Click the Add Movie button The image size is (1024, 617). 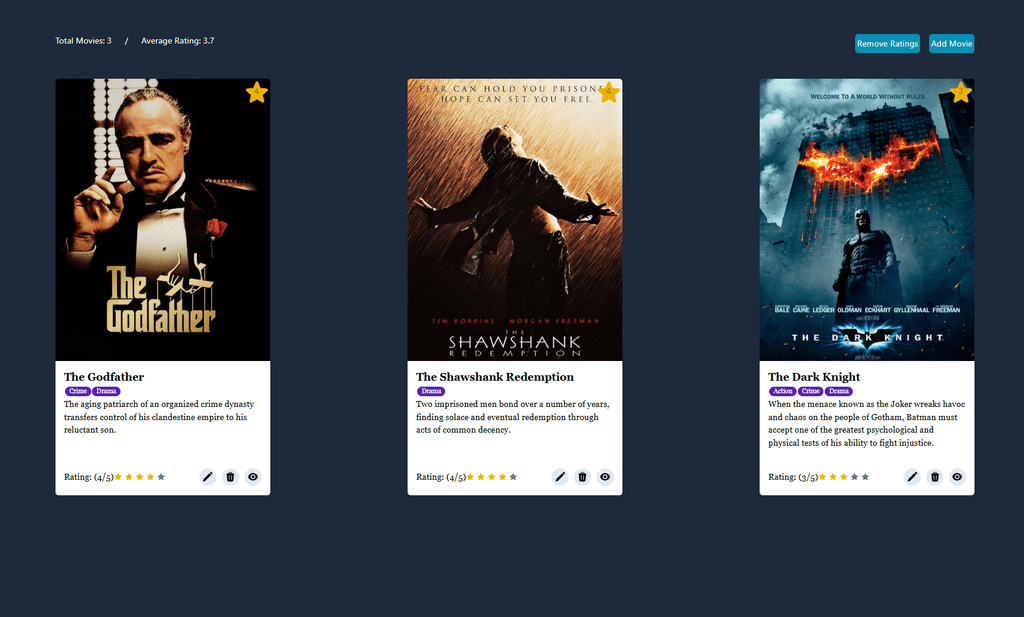click(952, 44)
